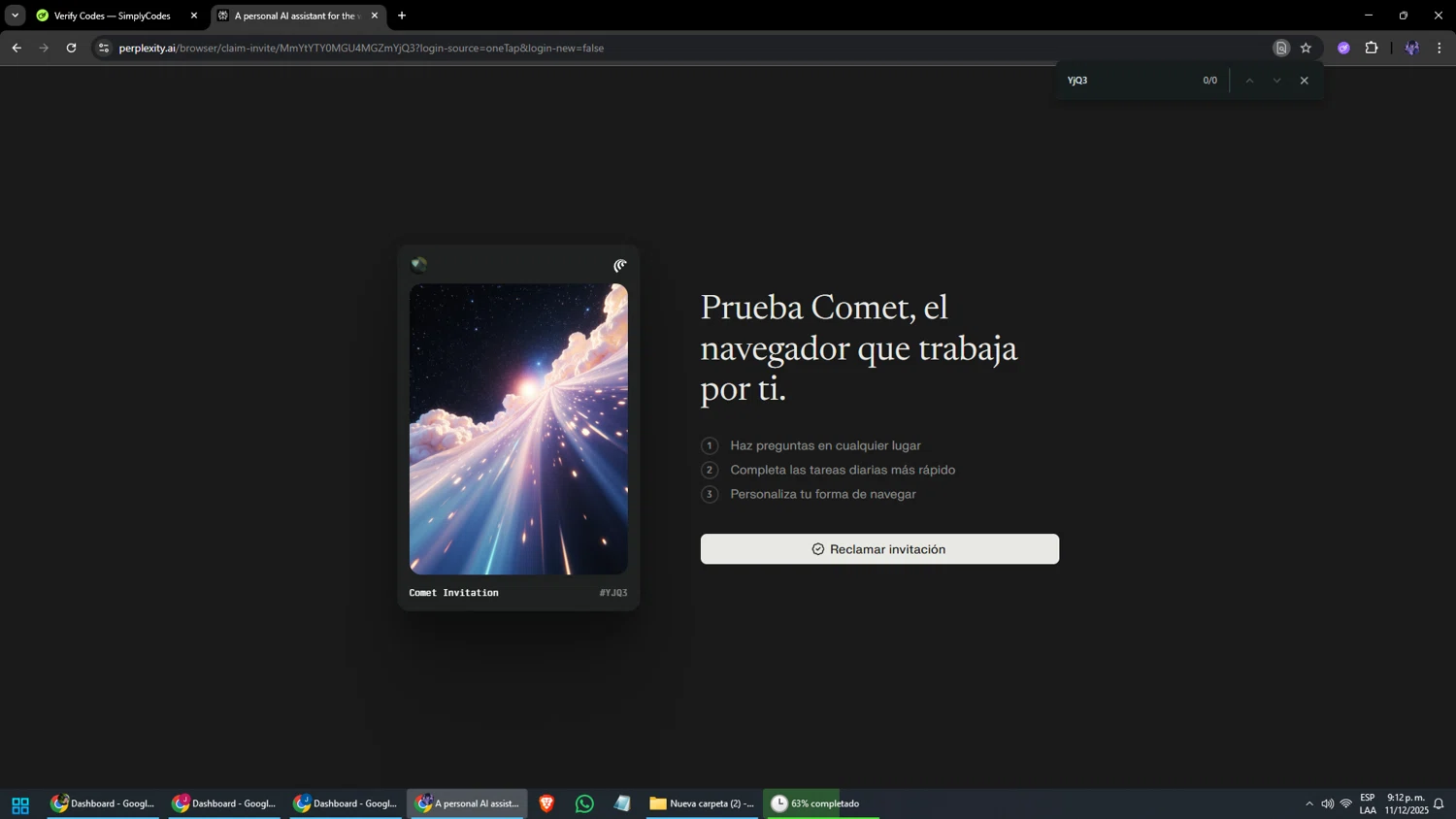Open the Extensions puzzle menu
The image size is (1456, 819).
[x=1372, y=48]
